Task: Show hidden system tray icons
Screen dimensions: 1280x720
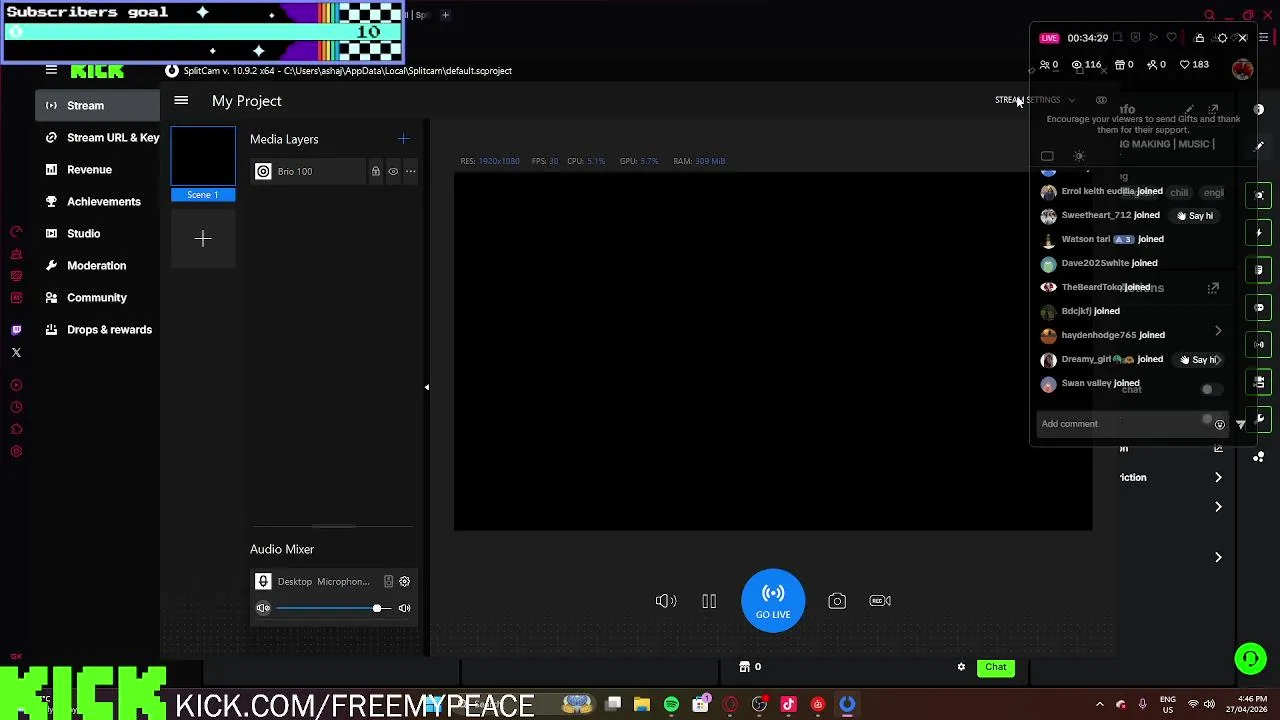Action: click(x=1099, y=704)
